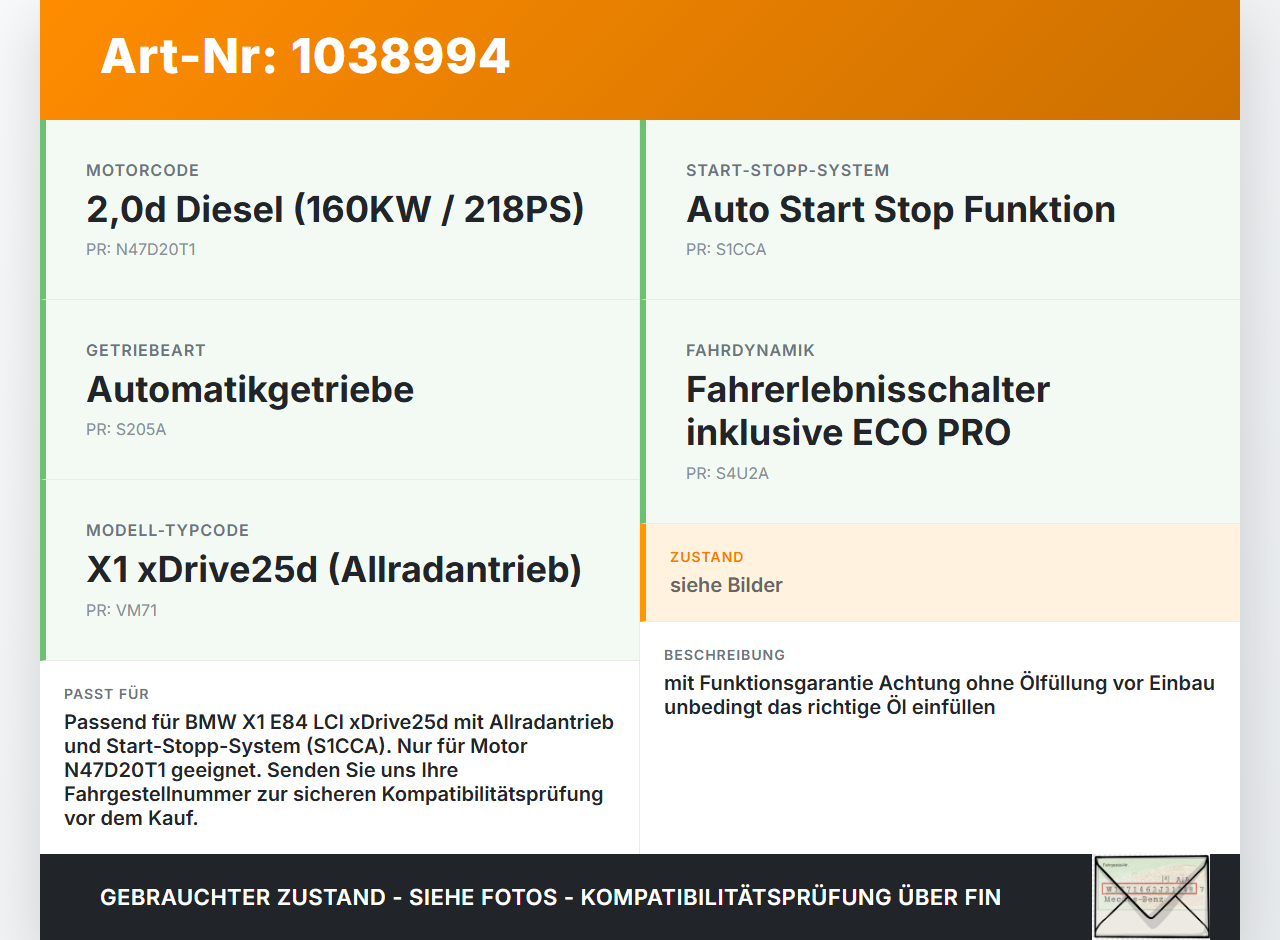Click the START-STOPP-SYSTEM label

[x=788, y=170]
